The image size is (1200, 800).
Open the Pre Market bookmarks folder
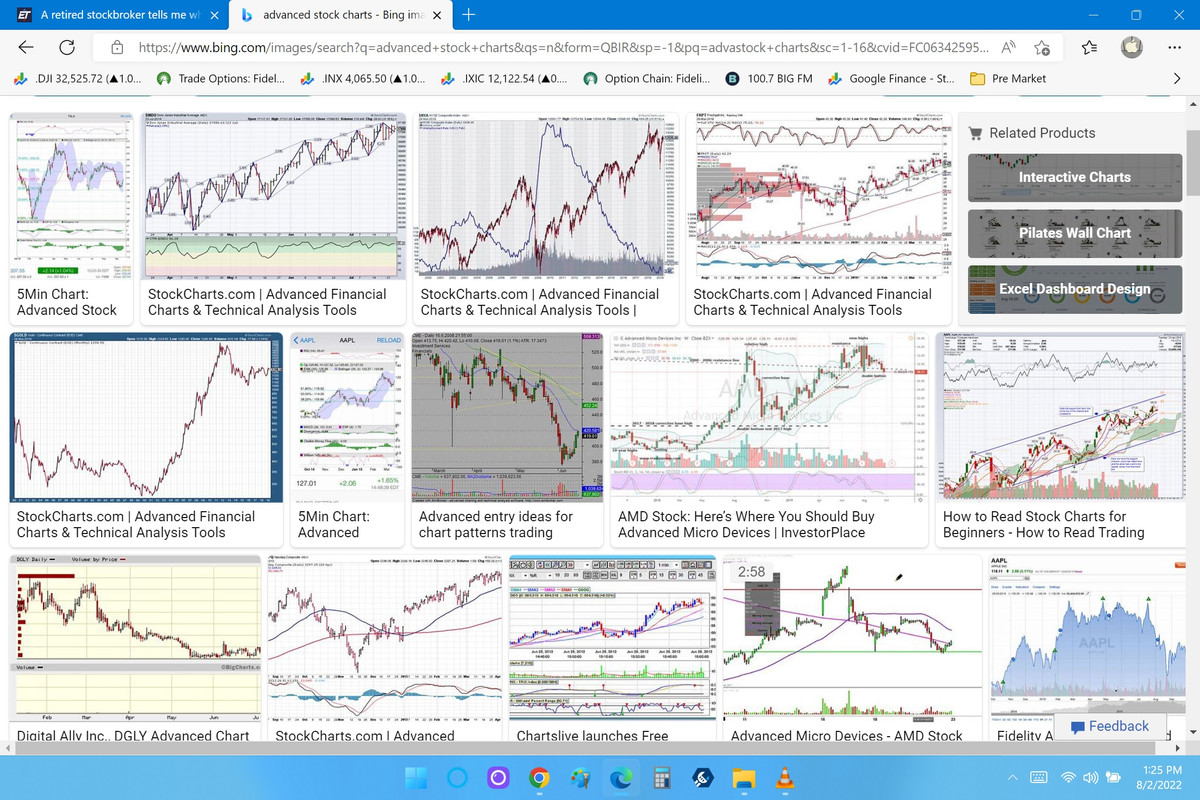1008,78
